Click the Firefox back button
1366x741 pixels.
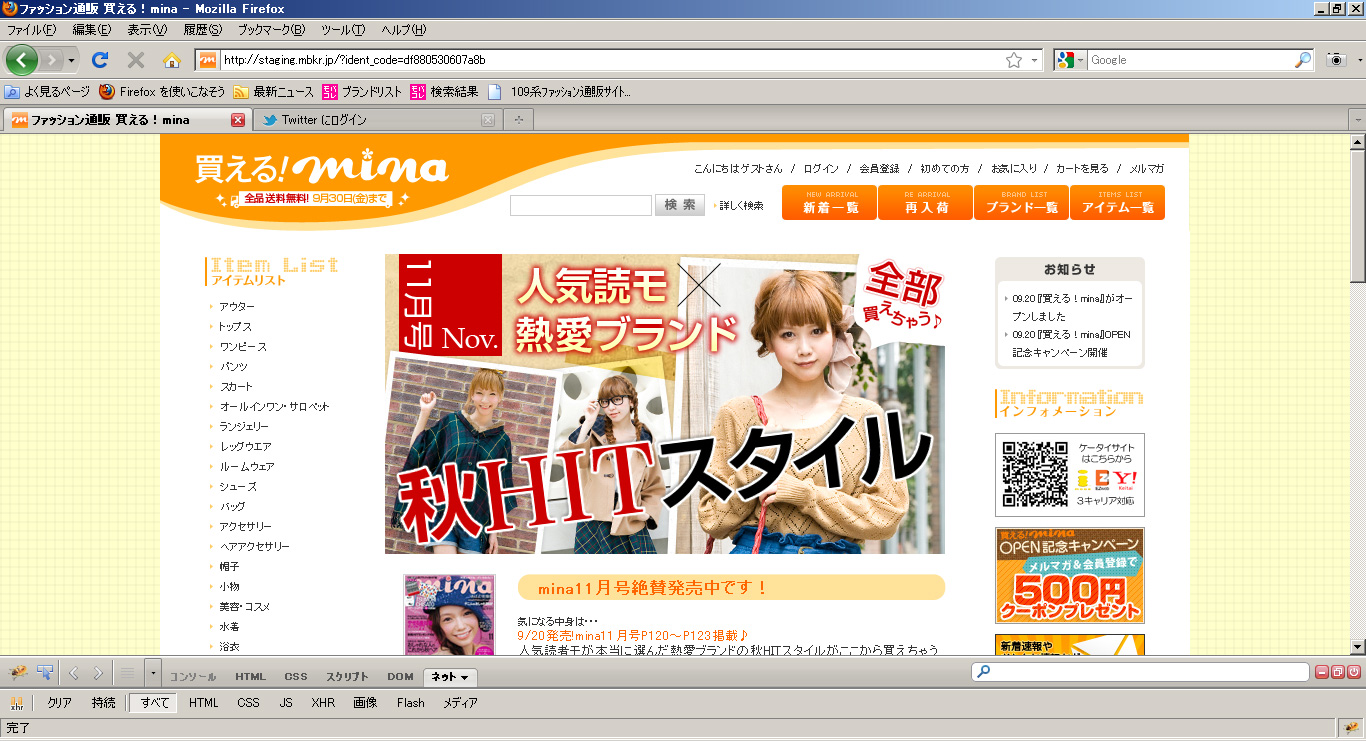point(22,60)
